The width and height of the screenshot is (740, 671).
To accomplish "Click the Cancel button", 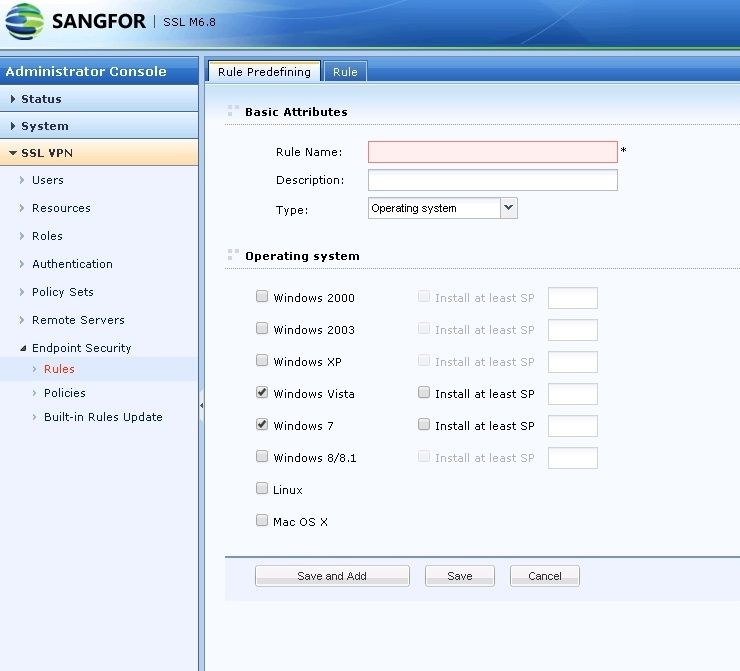I will coord(545,576).
